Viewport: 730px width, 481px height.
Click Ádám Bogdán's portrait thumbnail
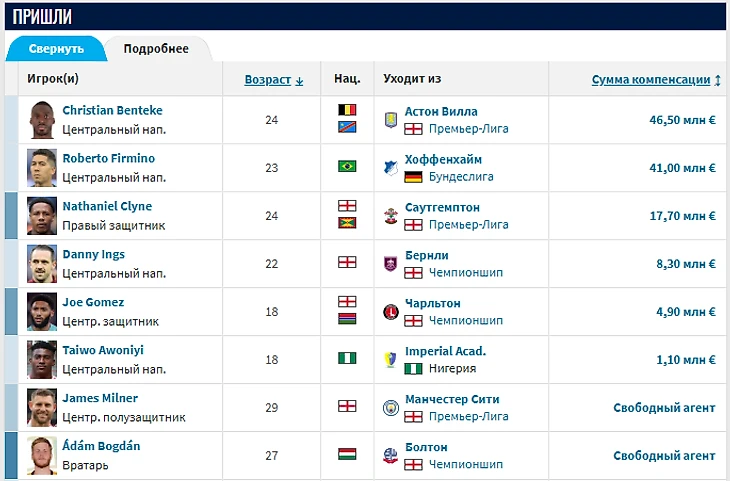pos(42,455)
